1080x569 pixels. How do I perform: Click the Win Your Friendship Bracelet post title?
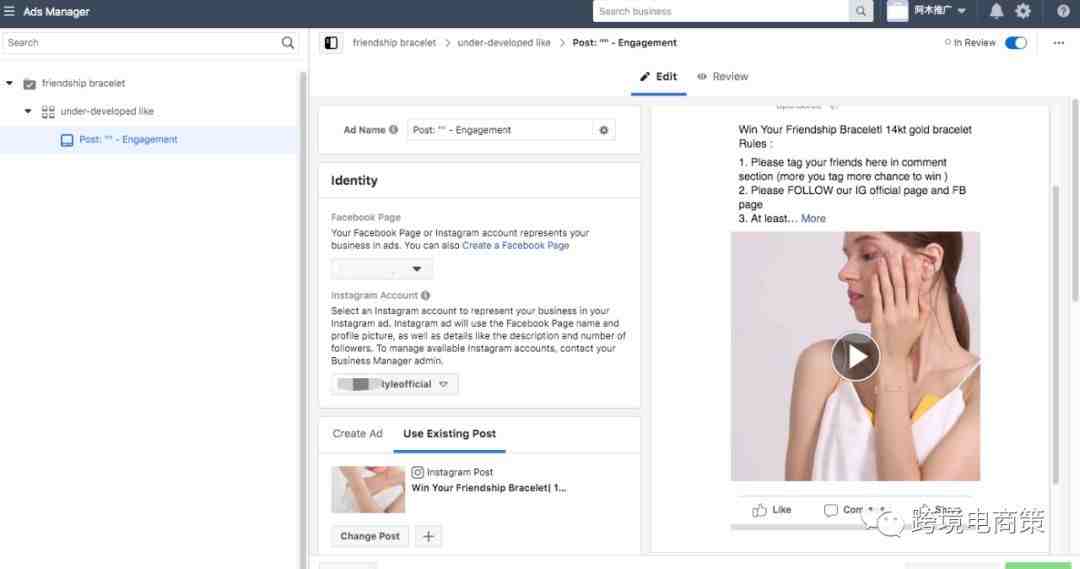(488, 488)
